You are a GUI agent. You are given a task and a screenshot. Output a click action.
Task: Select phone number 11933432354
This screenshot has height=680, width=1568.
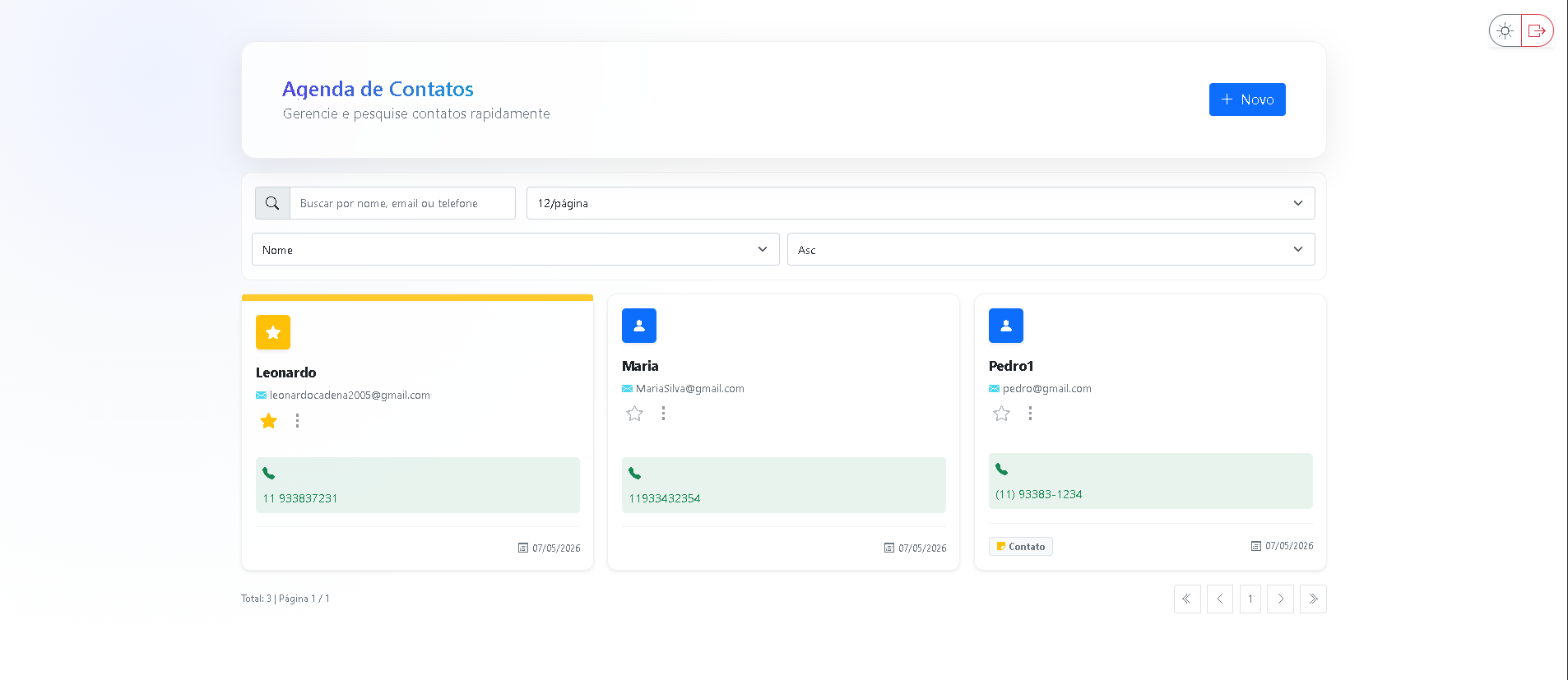tap(665, 498)
